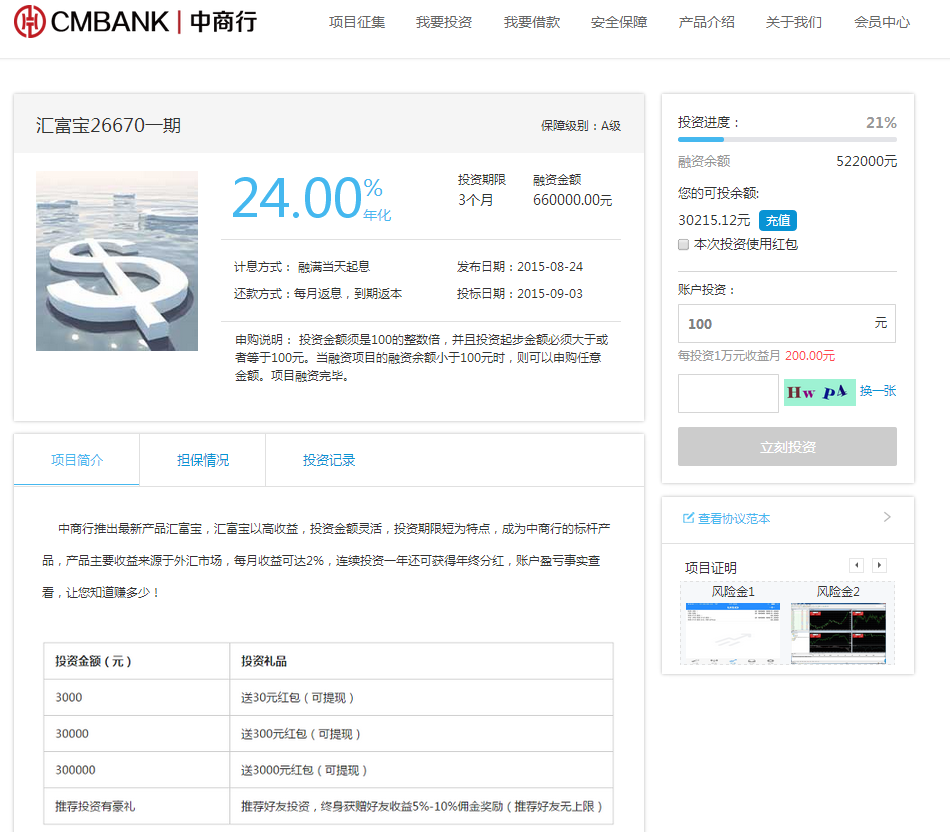Switch to the 投资记录 tab

coord(329,460)
